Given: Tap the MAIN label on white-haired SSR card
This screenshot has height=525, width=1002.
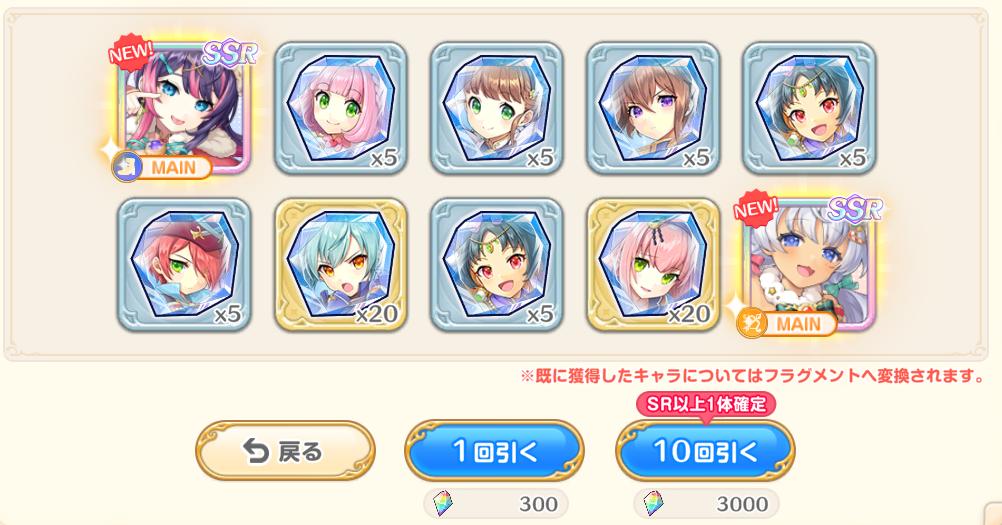Looking at the screenshot, I should click(787, 324).
